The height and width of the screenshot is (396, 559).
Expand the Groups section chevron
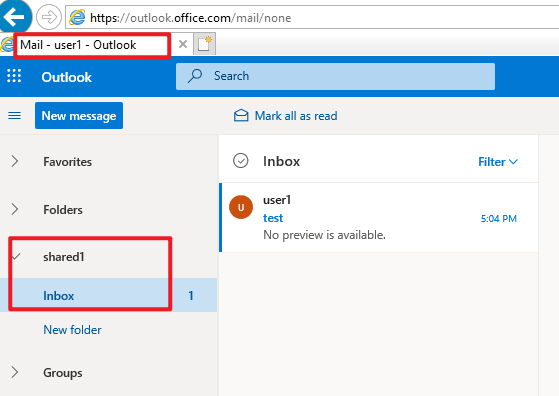point(15,372)
